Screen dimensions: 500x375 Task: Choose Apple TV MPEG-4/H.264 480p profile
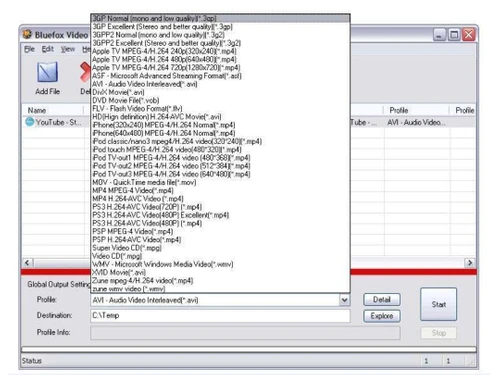coord(220,59)
